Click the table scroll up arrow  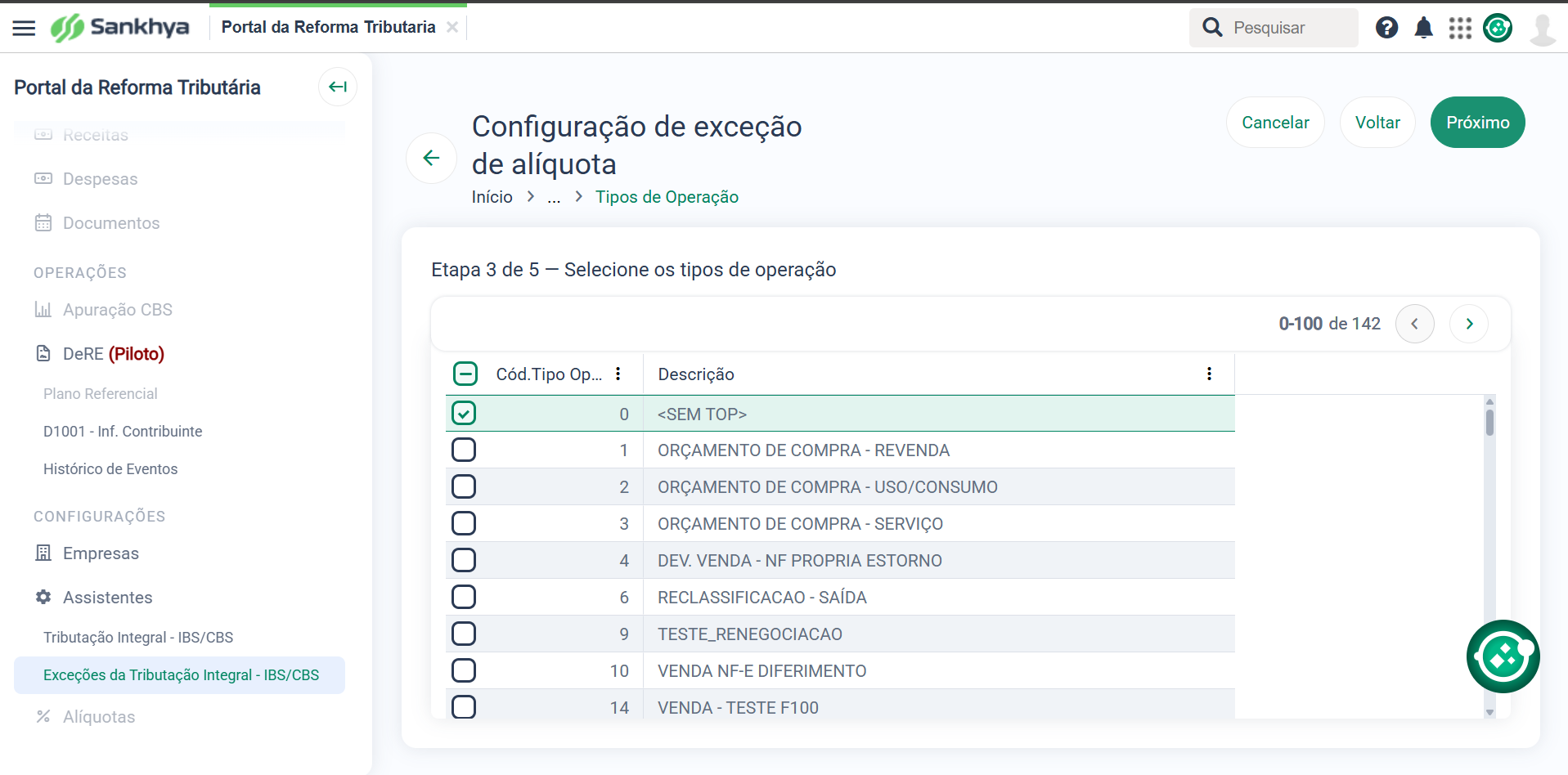pos(1489,401)
